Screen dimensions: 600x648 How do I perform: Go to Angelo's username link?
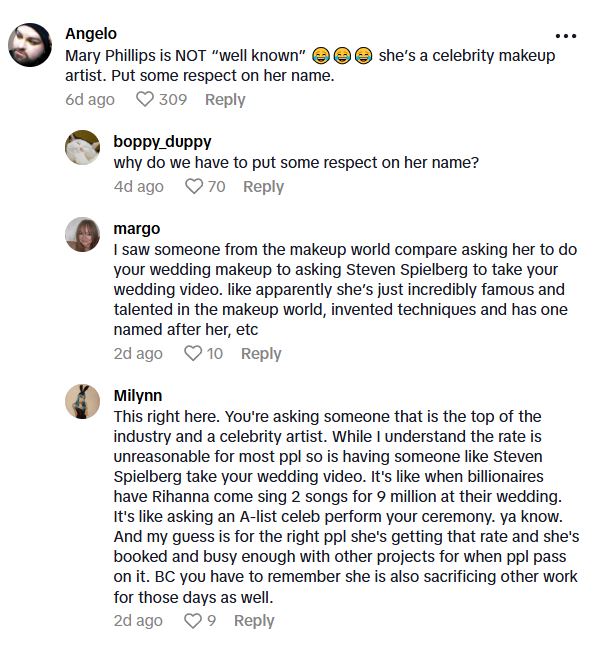(x=90, y=33)
